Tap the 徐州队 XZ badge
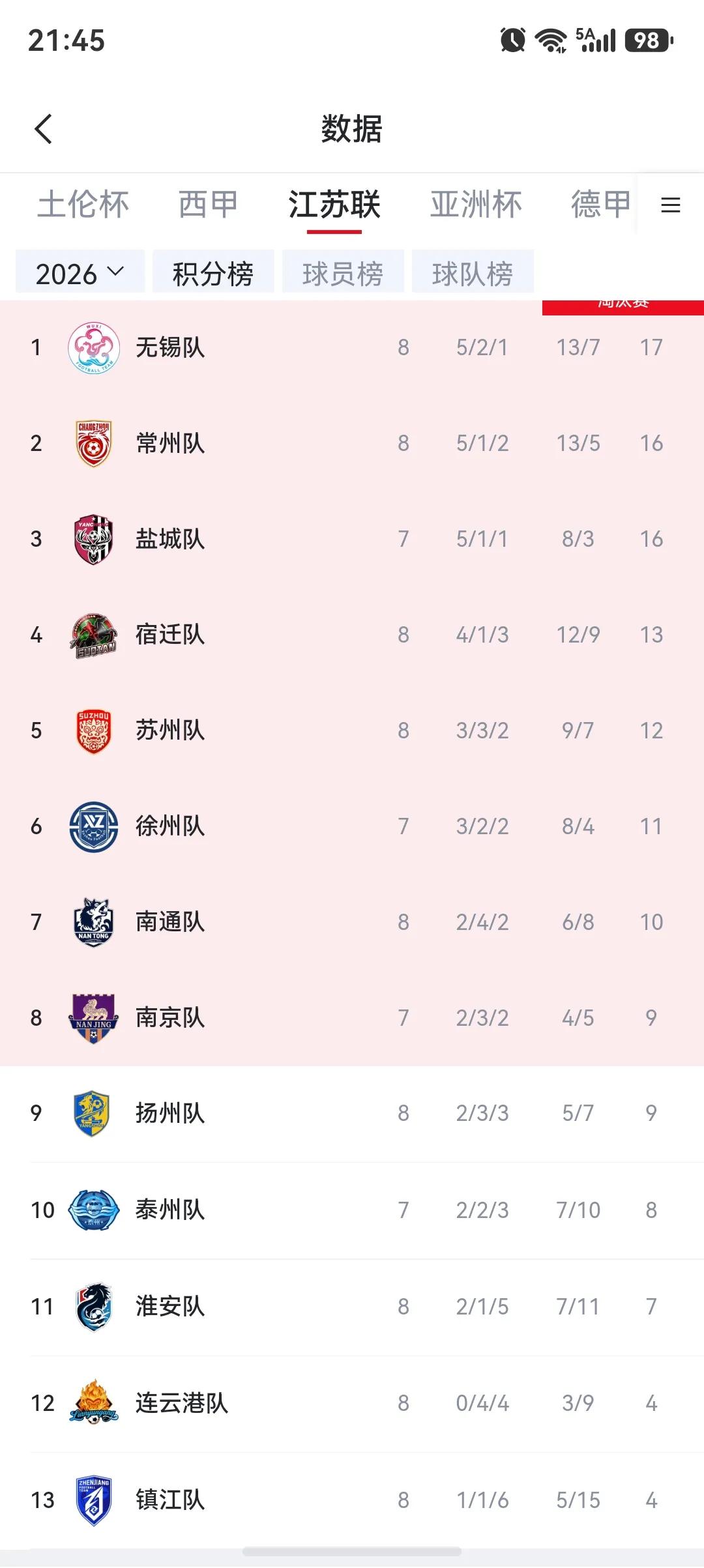The image size is (704, 1568). [94, 826]
